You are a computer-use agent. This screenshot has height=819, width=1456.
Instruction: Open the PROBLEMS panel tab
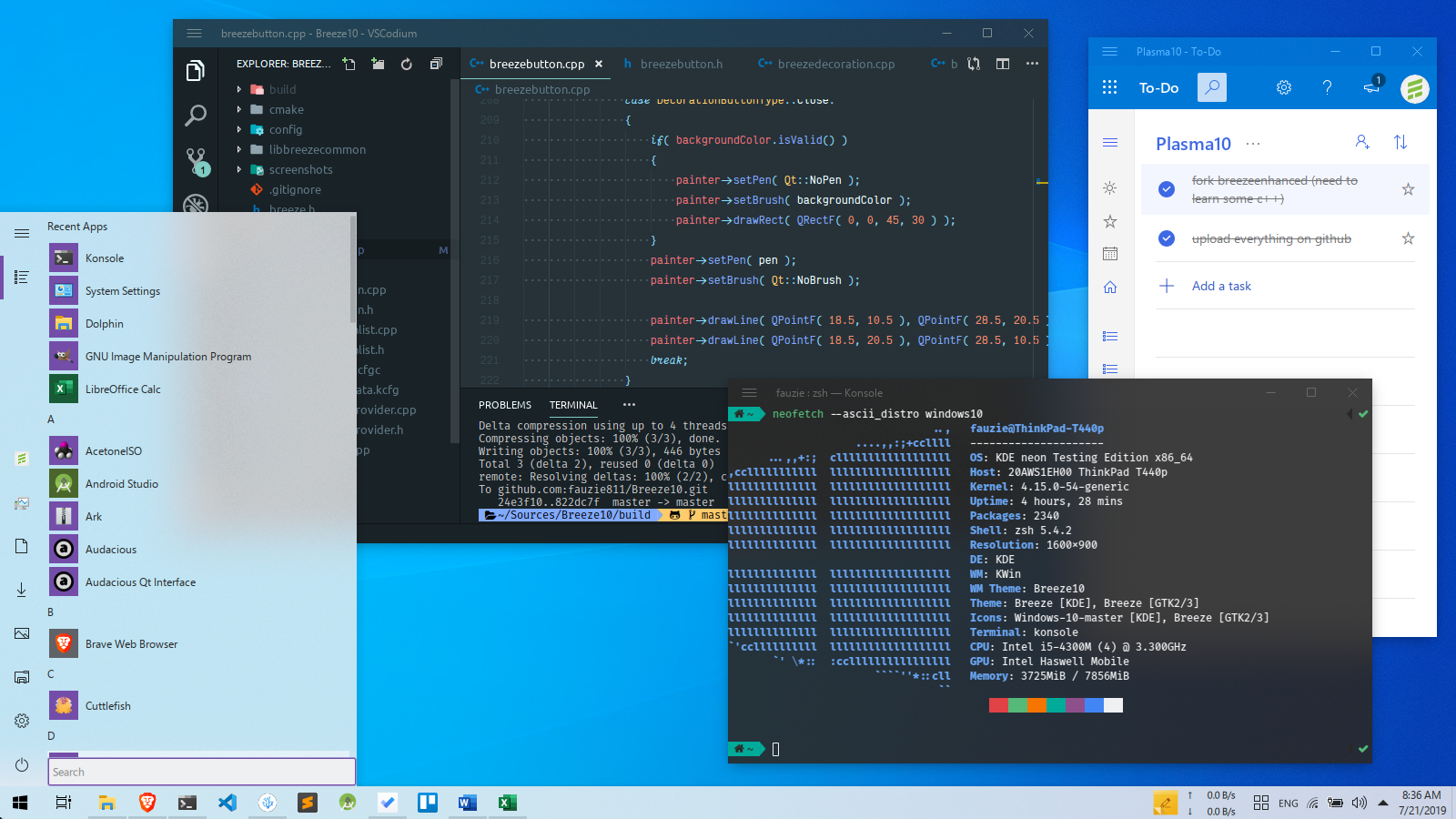point(505,405)
